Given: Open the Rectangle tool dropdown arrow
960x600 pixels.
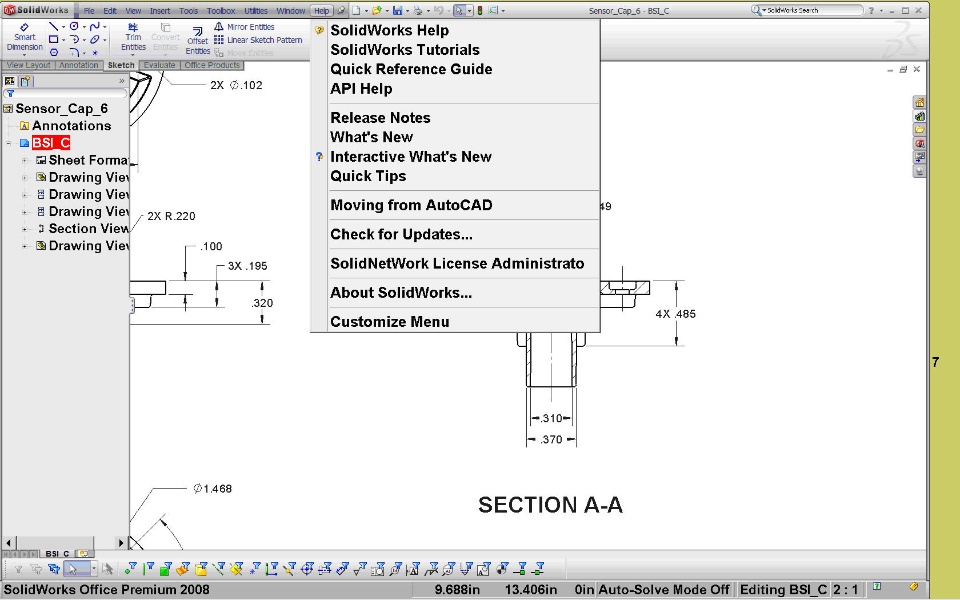Looking at the screenshot, I should point(63,40).
